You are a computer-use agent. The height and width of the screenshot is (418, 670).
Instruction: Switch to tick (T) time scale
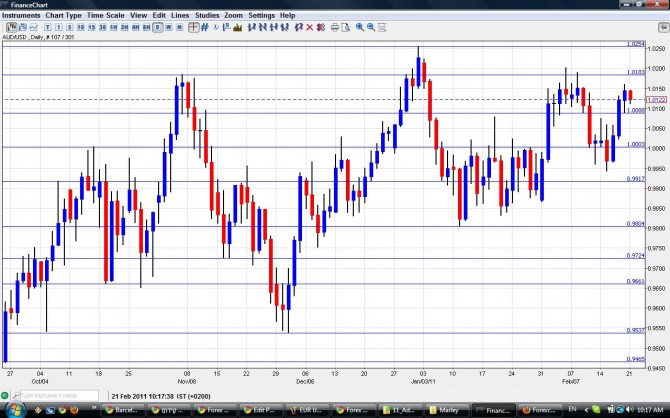[x=48, y=27]
